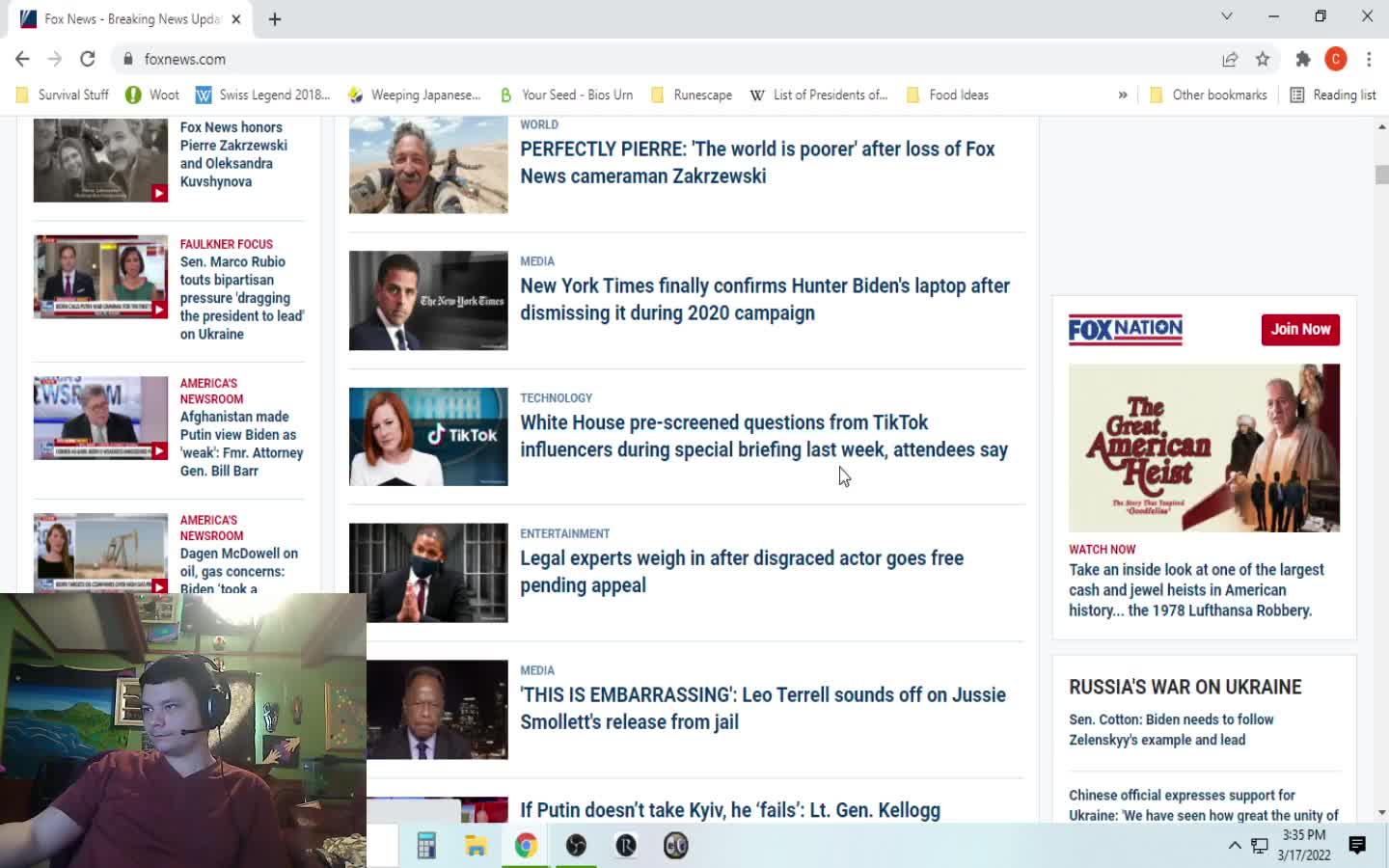Open the PERFECTLY PIERRE Zakrzewski headline

point(757,162)
